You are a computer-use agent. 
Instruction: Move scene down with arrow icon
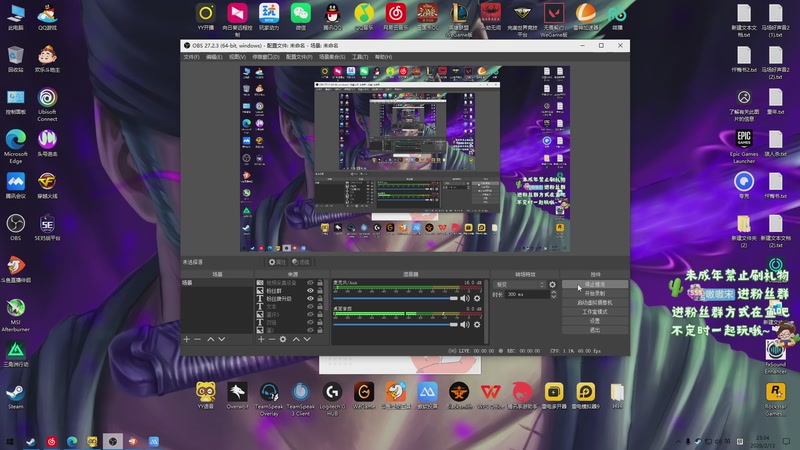click(221, 339)
